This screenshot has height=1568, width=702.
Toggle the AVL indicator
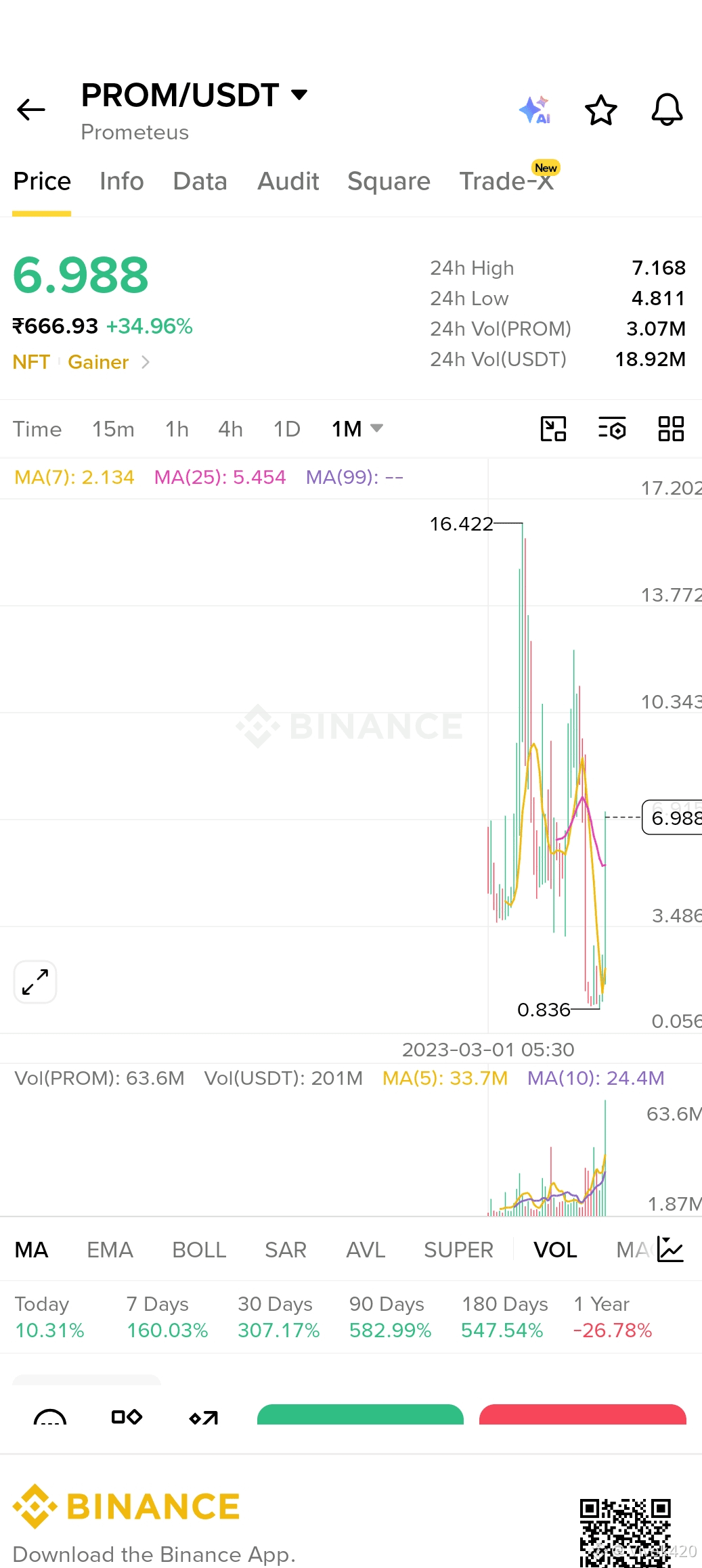366,1250
